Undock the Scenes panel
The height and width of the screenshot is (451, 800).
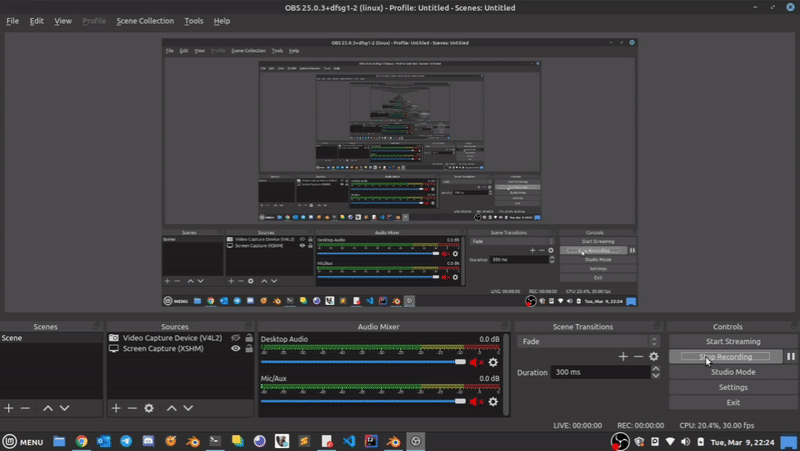[96, 325]
